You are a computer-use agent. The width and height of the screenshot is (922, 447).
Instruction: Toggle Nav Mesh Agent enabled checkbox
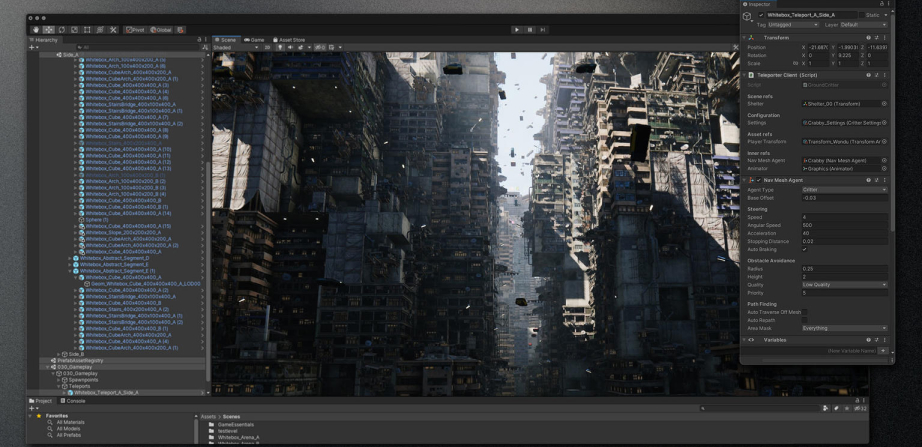coord(759,180)
